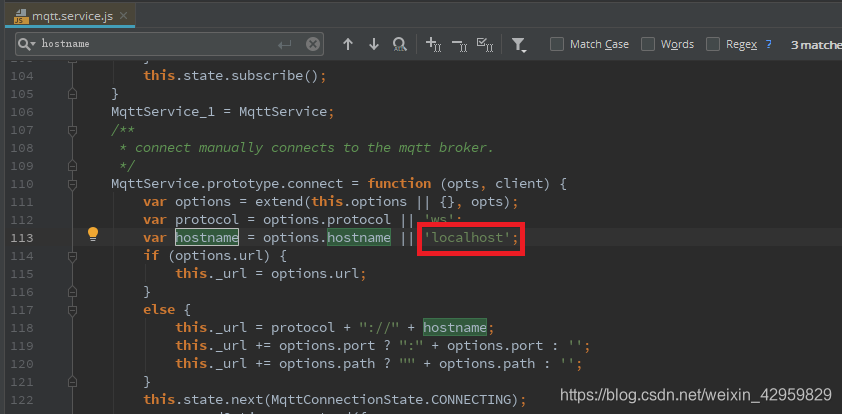This screenshot has height=414, width=842.
Task: Click this.state.subscribe() on line 104
Action: [x=231, y=76]
